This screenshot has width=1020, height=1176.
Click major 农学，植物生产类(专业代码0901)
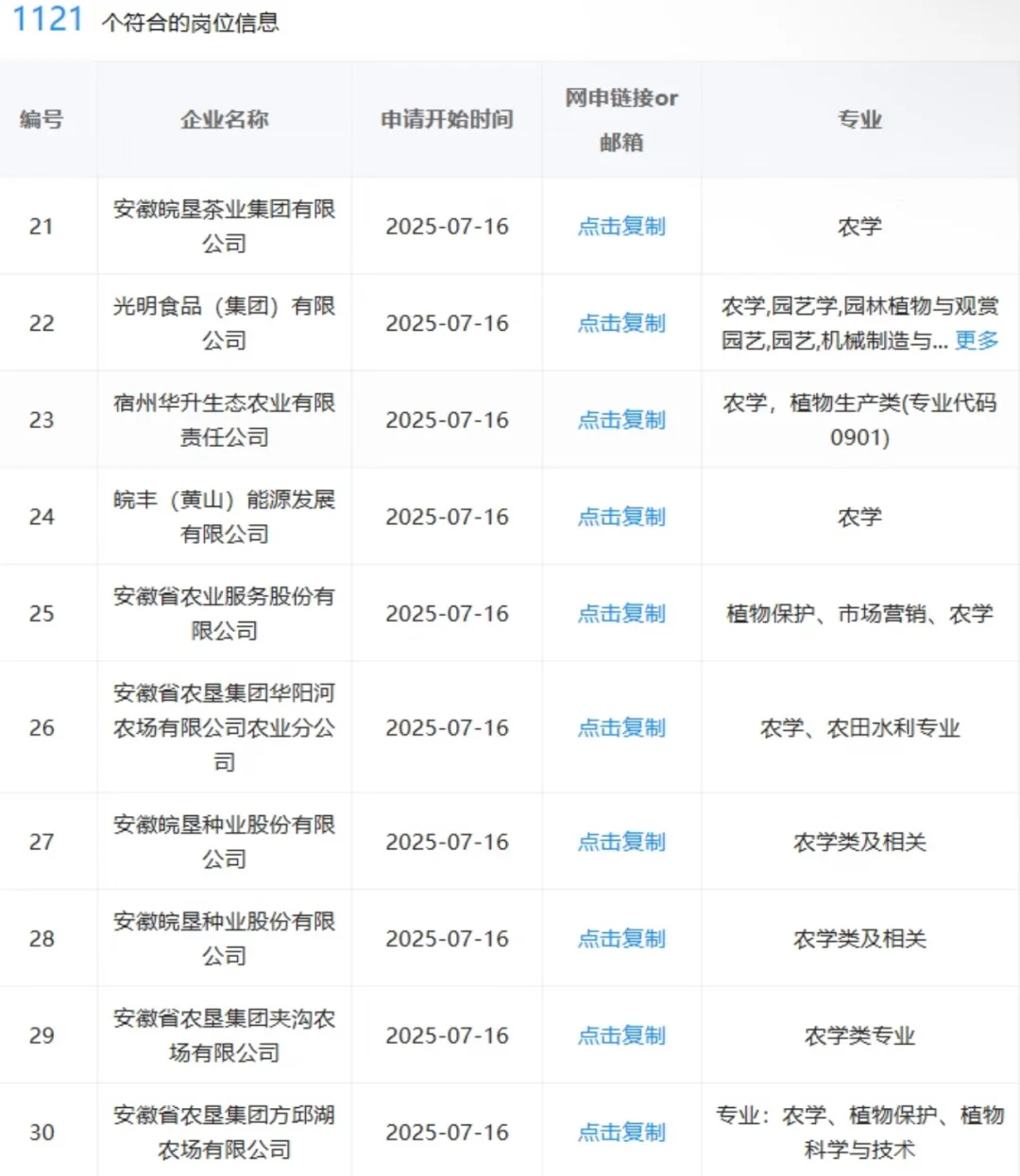pyautogui.click(x=859, y=420)
